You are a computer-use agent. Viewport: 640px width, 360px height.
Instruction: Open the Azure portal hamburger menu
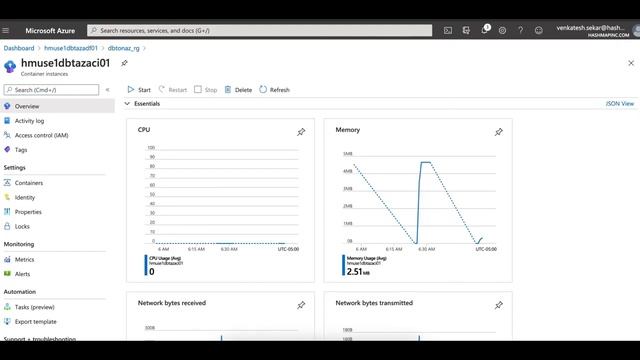(x=6, y=31)
